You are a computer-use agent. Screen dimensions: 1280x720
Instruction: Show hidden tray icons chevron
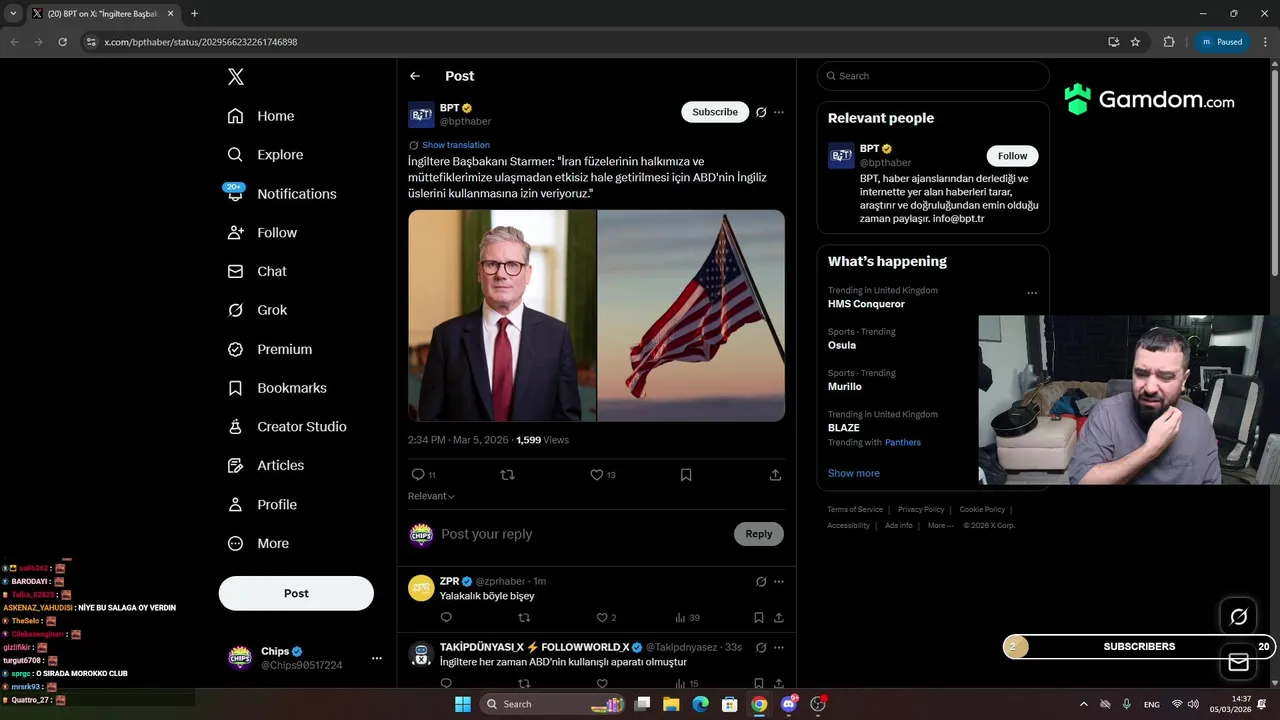click(x=1083, y=704)
